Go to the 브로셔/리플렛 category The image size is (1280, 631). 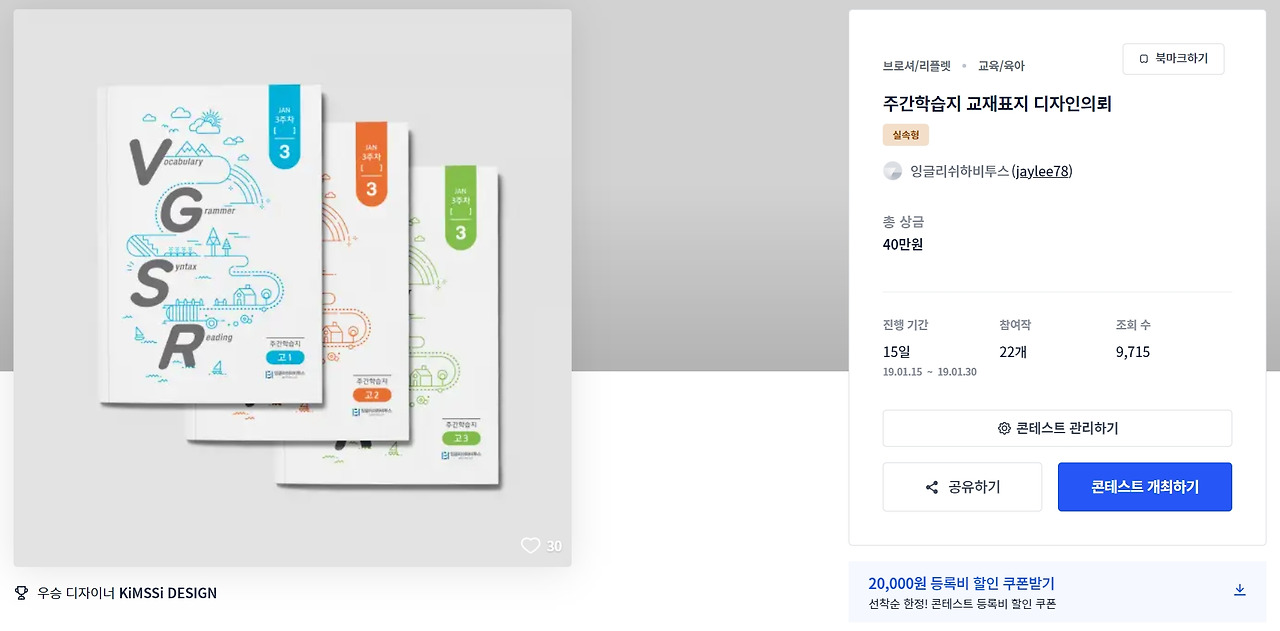[917, 66]
